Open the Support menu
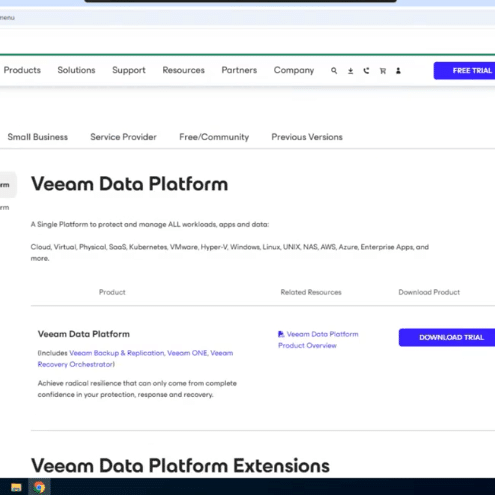Image resolution: width=495 pixels, height=495 pixels. [x=129, y=70]
